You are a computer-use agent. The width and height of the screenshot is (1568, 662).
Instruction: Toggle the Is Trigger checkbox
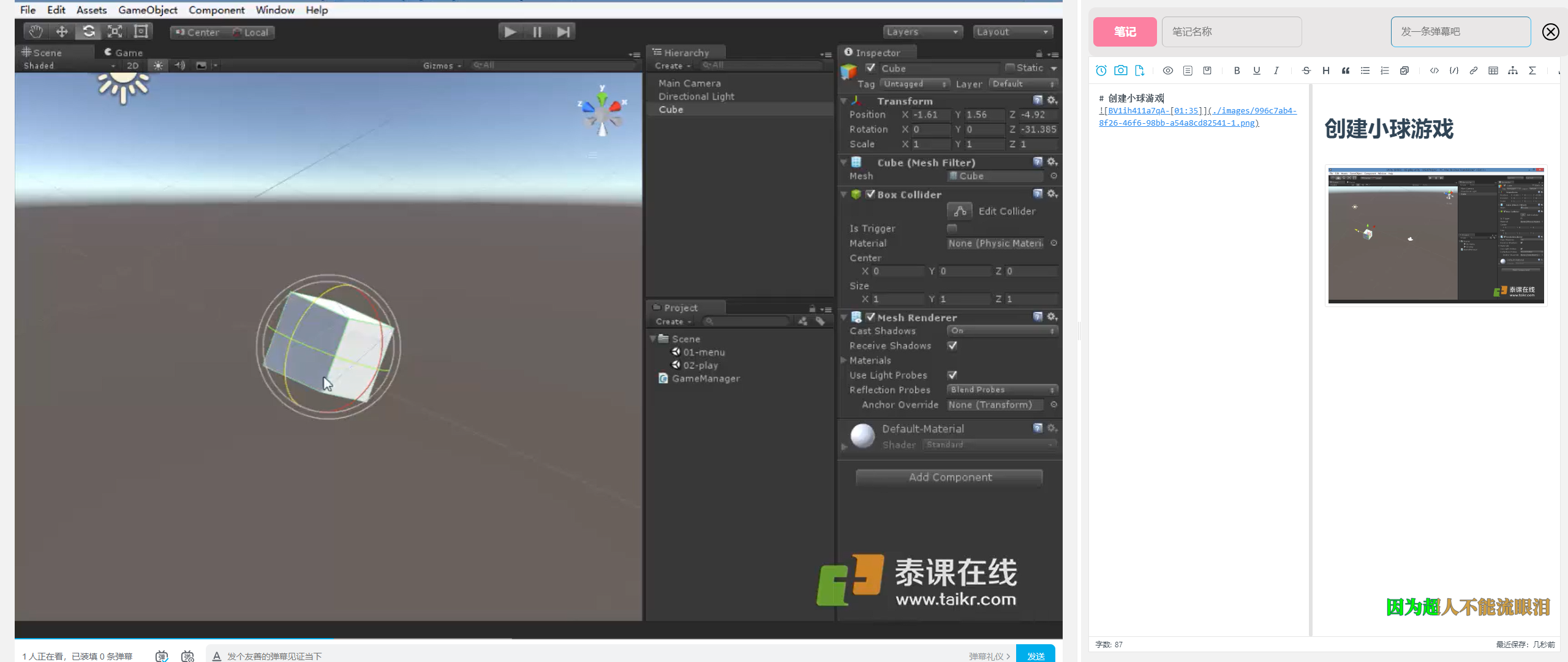click(952, 228)
